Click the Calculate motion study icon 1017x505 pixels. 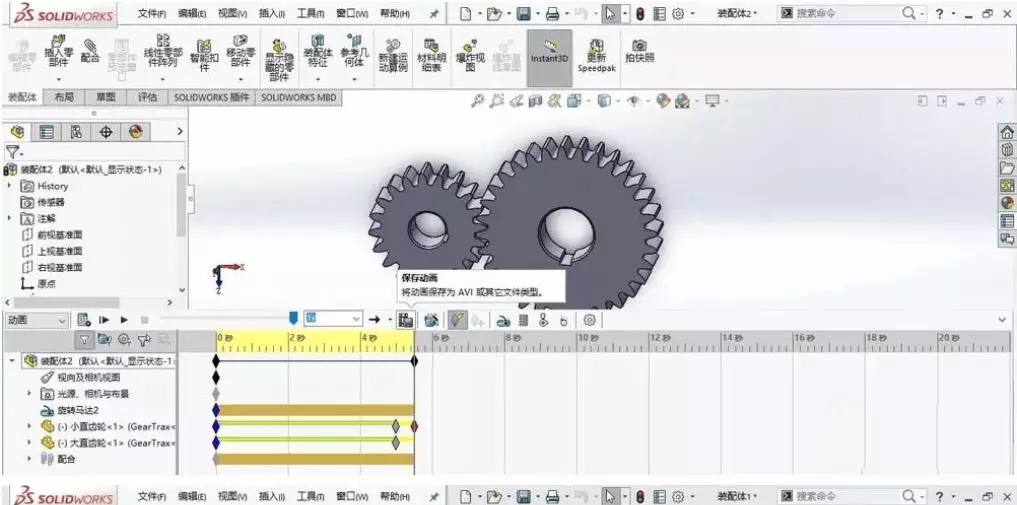[84, 320]
